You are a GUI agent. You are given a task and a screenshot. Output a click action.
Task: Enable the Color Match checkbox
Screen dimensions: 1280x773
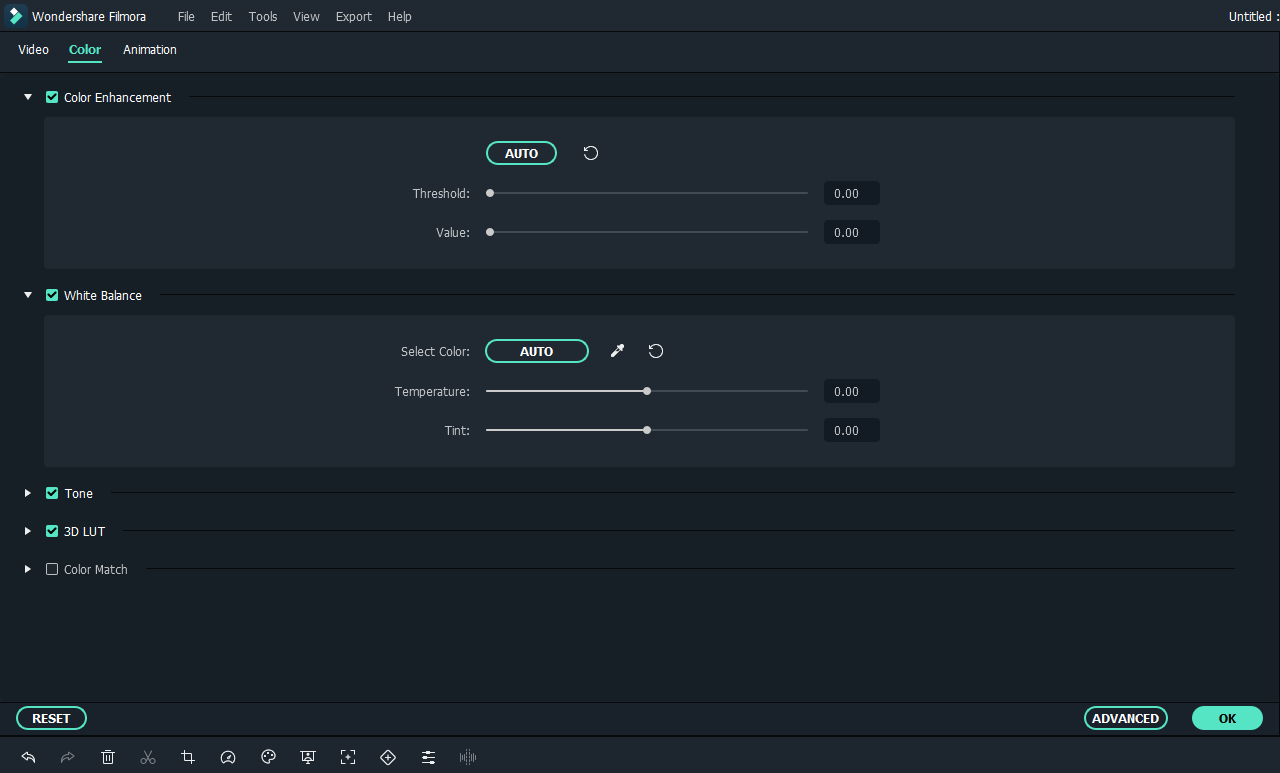[x=52, y=569]
